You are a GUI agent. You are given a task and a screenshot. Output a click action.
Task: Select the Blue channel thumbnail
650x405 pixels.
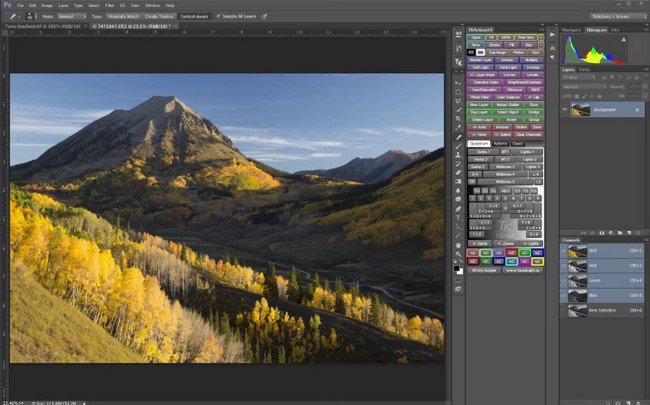[x=577, y=296]
